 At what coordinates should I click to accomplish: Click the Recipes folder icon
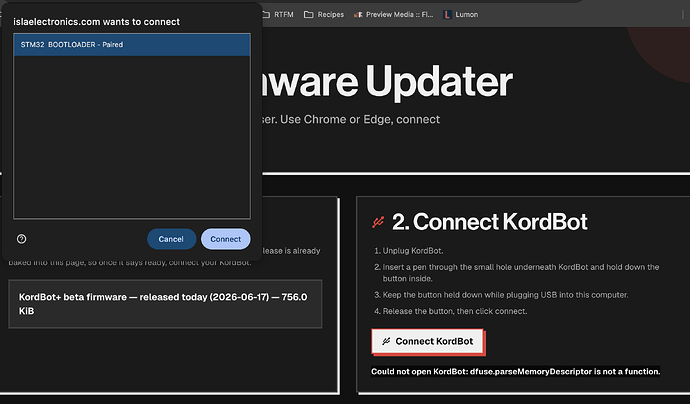tap(308, 15)
